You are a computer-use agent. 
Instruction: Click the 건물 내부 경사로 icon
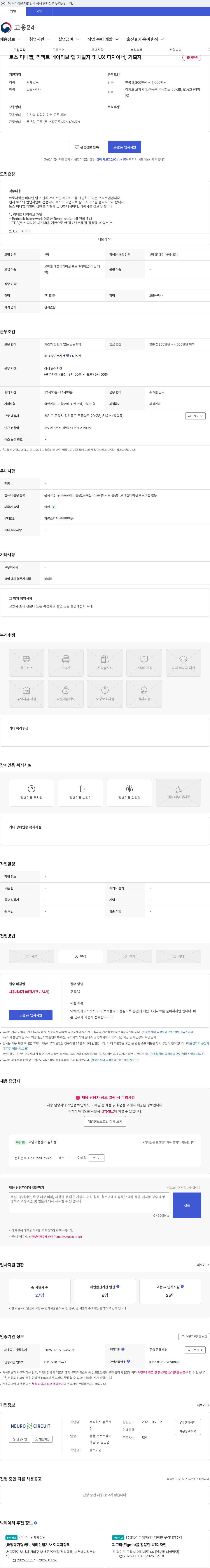point(178,793)
